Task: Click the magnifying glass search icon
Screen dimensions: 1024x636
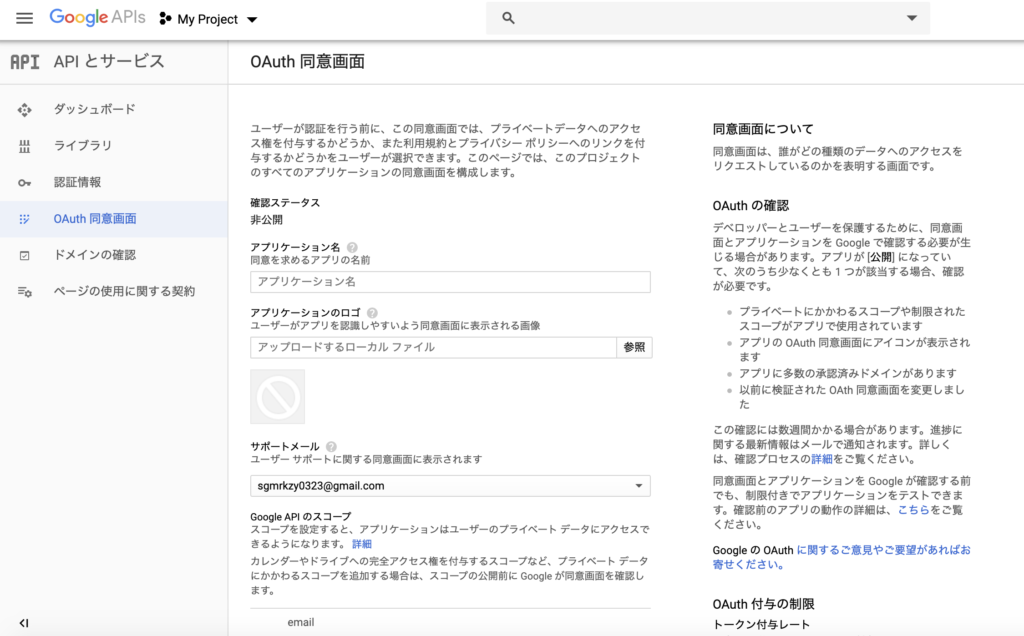Action: click(x=508, y=18)
